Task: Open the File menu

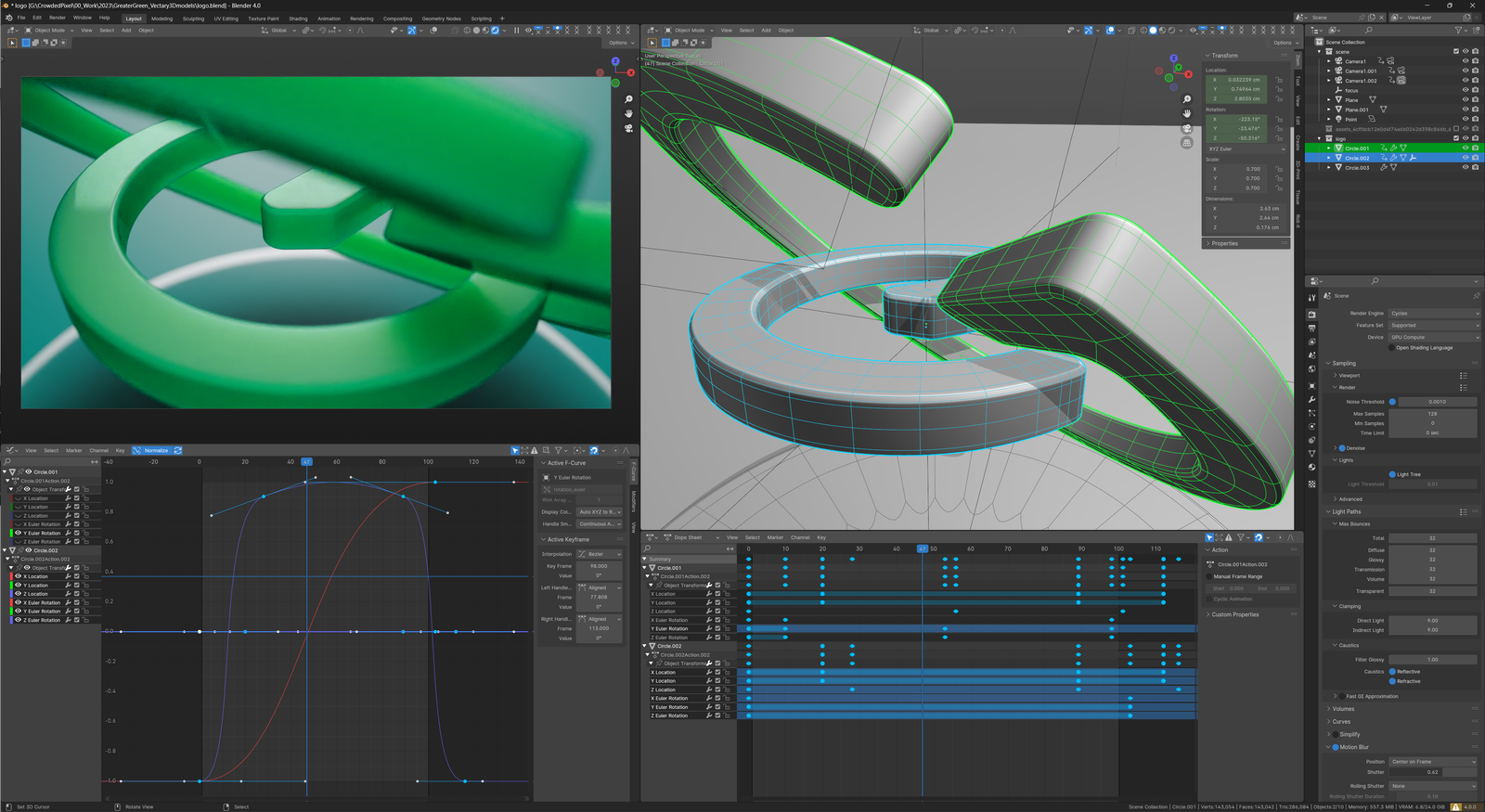Action: 21,18
